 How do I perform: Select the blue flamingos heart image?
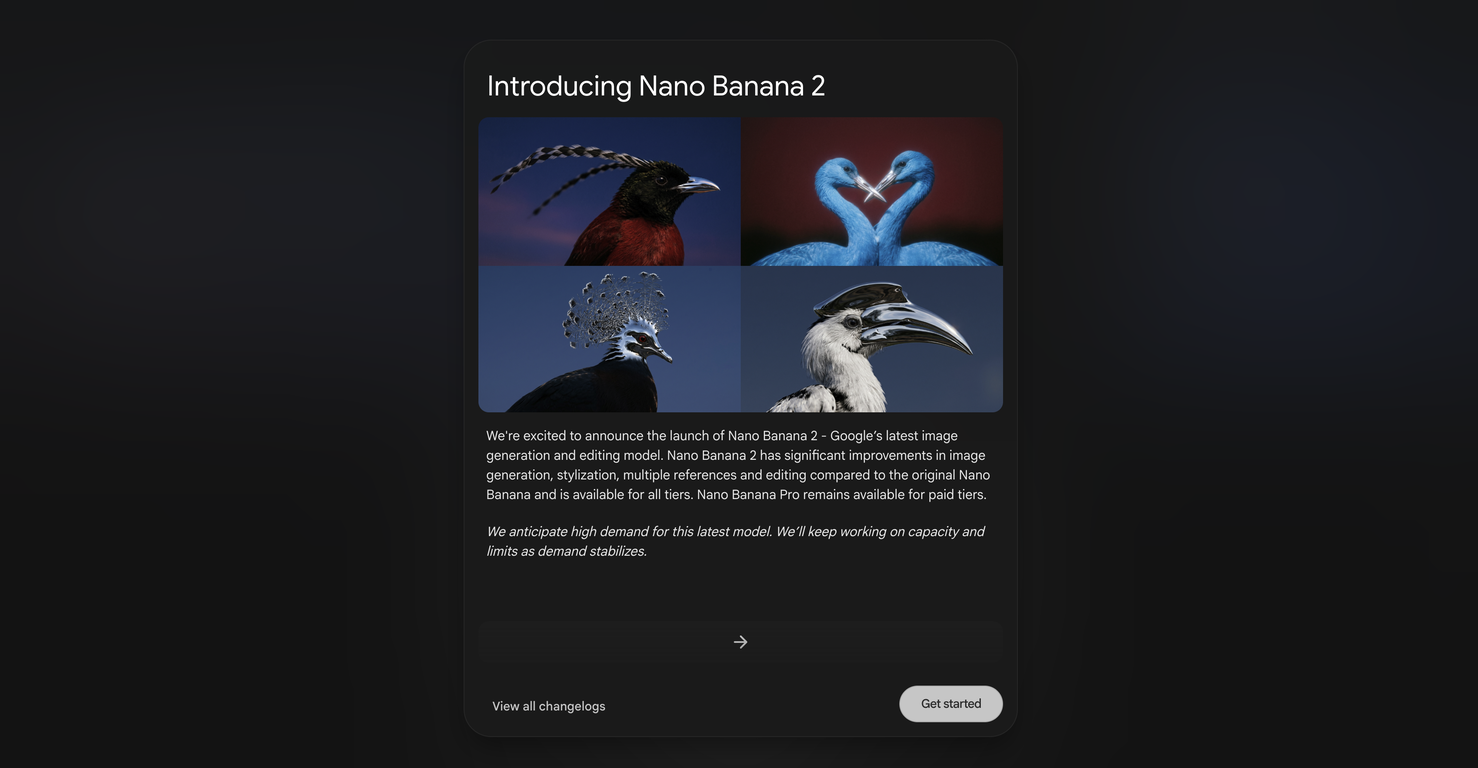click(x=872, y=191)
